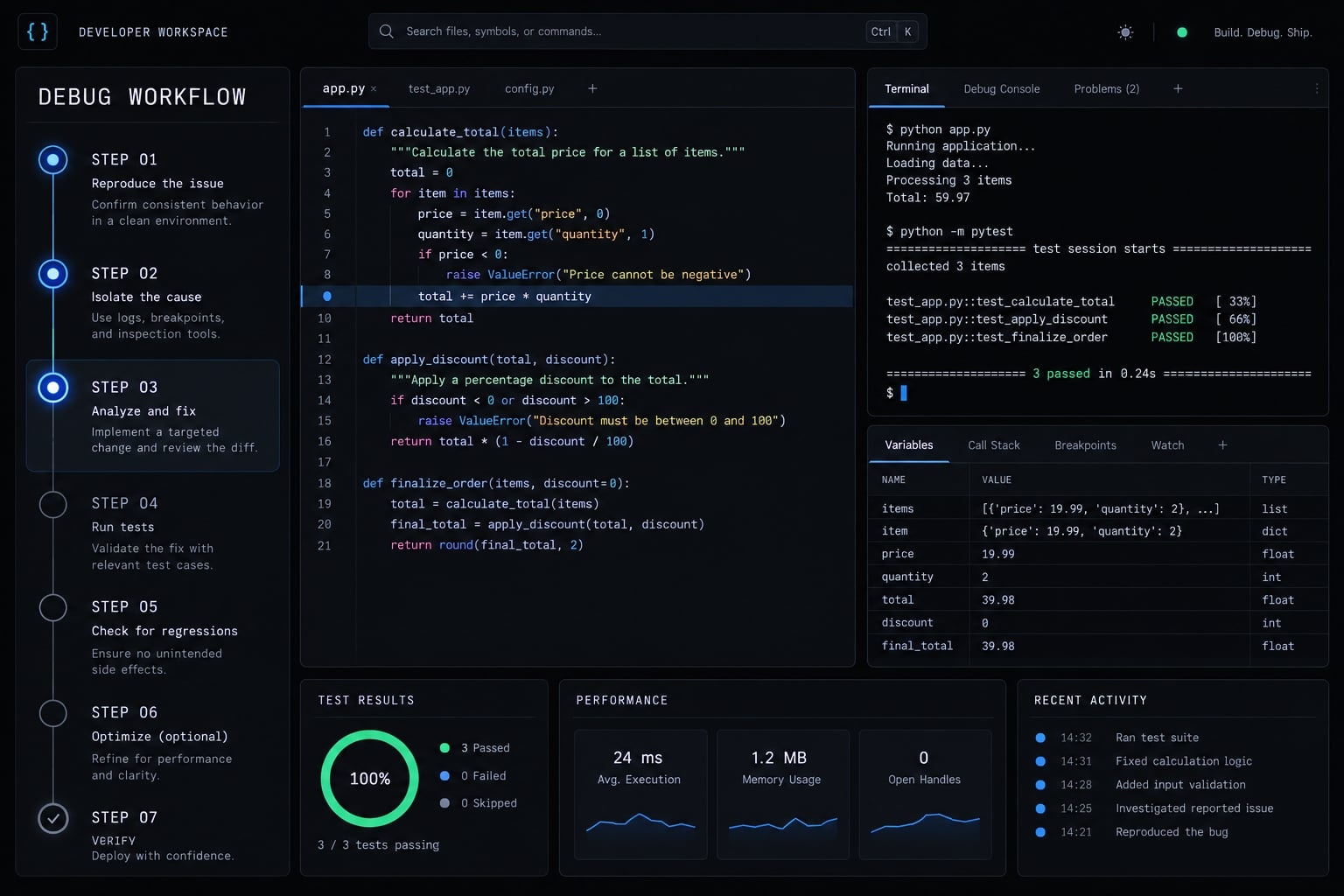The image size is (1344, 896).
Task: Open the Watch tab
Action: coord(1167,444)
